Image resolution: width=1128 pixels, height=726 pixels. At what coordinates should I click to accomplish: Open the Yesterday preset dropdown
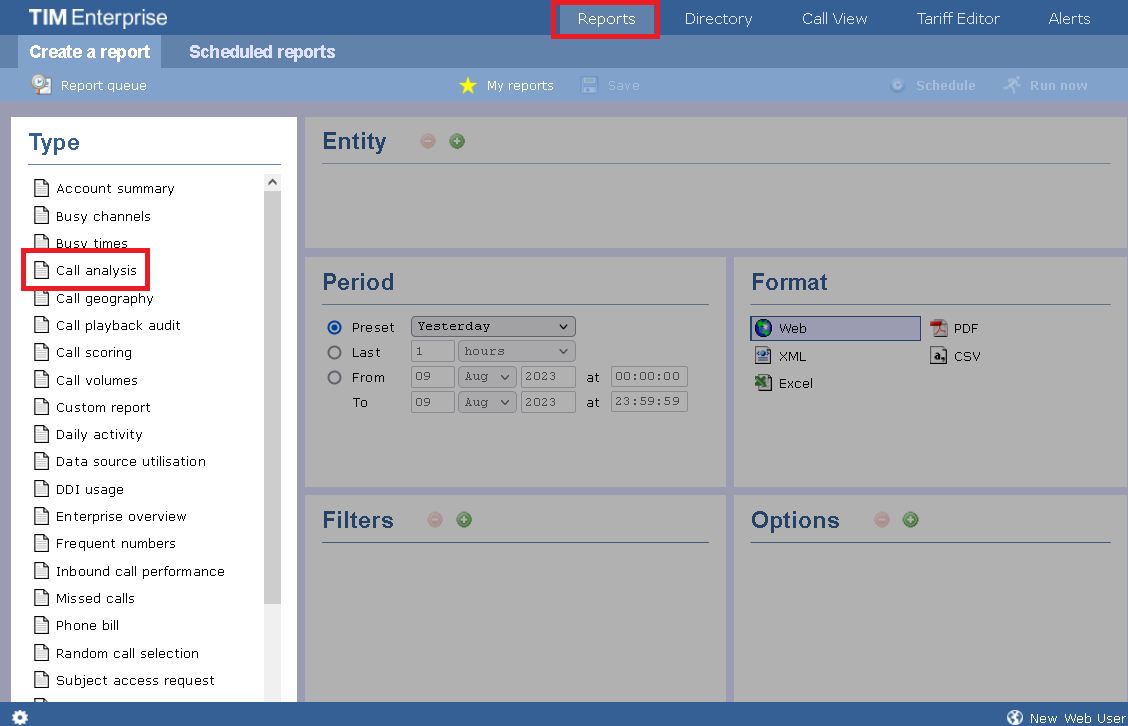click(x=492, y=326)
